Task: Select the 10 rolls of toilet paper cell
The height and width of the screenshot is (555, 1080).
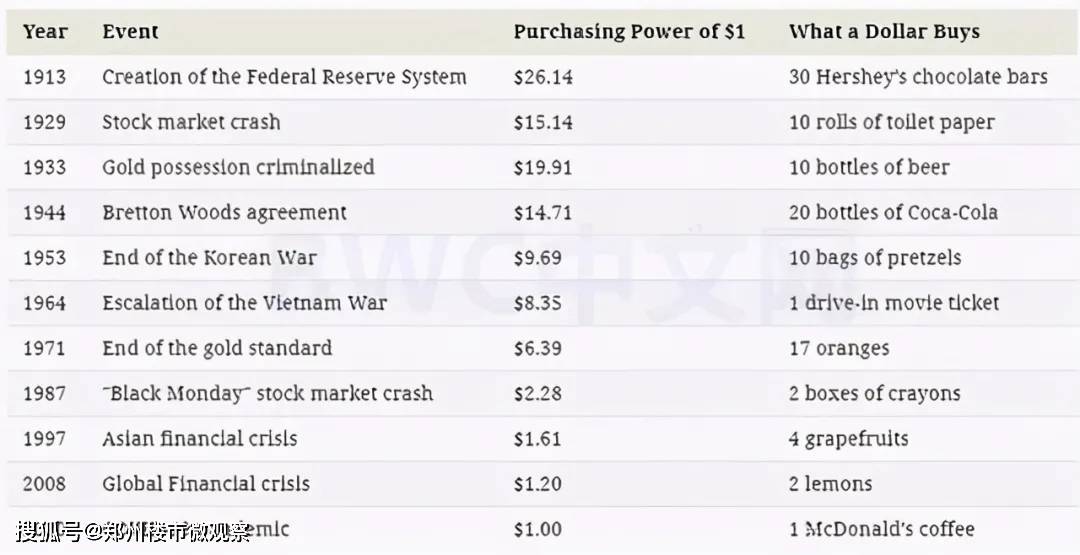Action: [891, 122]
